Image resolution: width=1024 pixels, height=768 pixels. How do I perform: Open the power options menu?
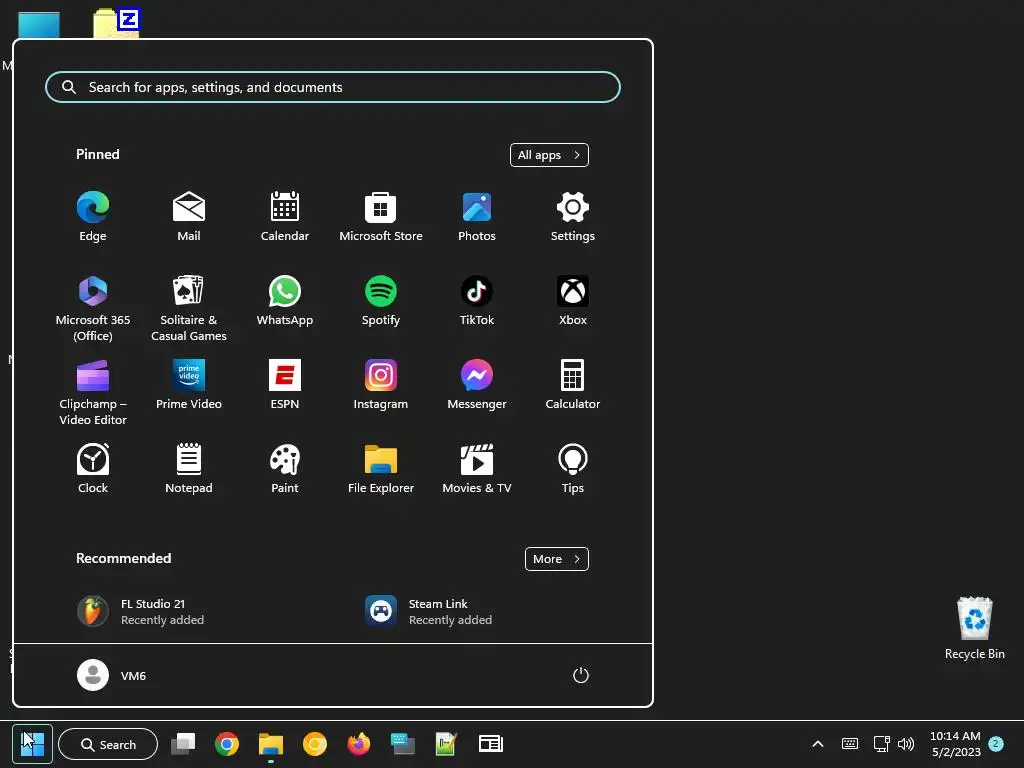click(581, 675)
